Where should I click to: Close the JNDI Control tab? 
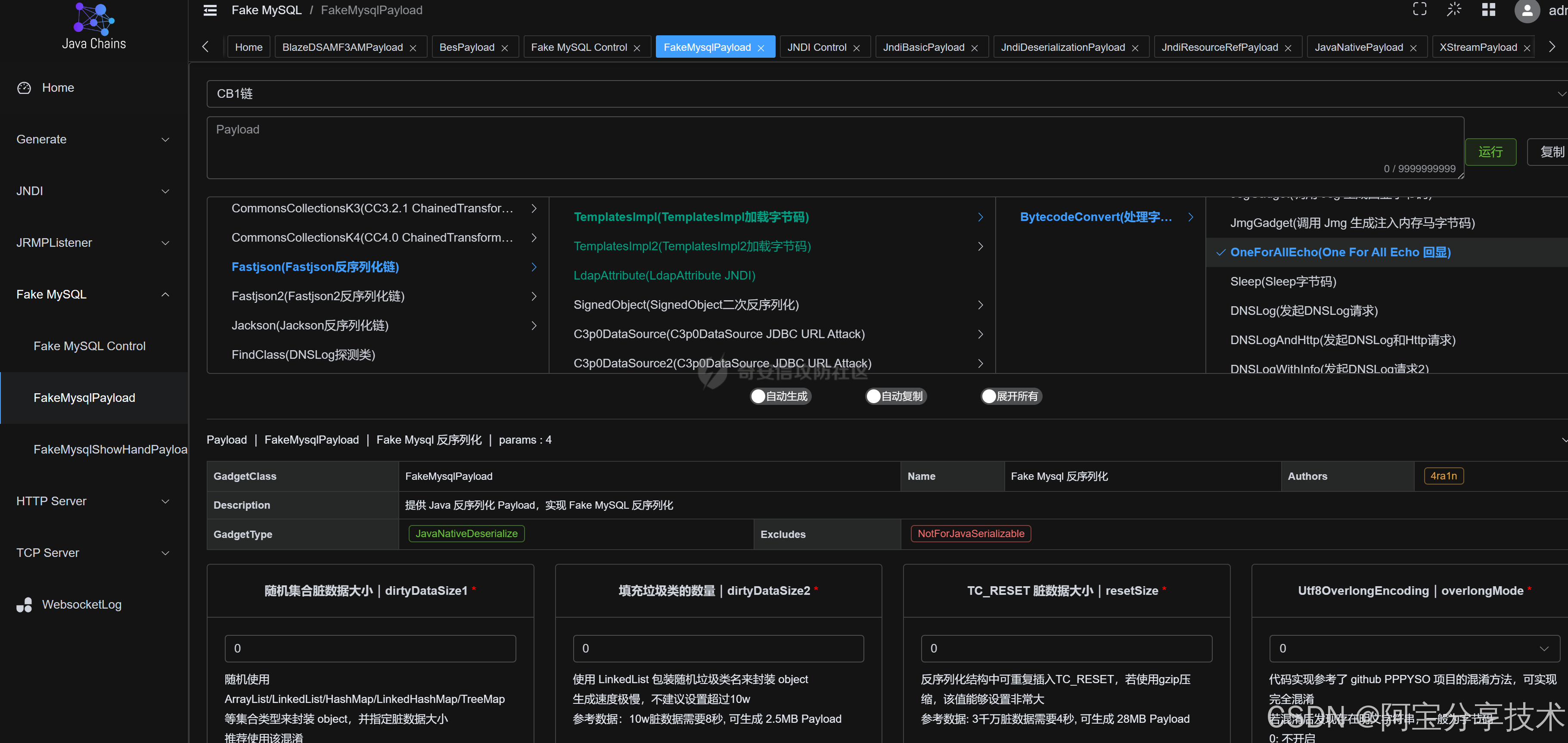[857, 48]
